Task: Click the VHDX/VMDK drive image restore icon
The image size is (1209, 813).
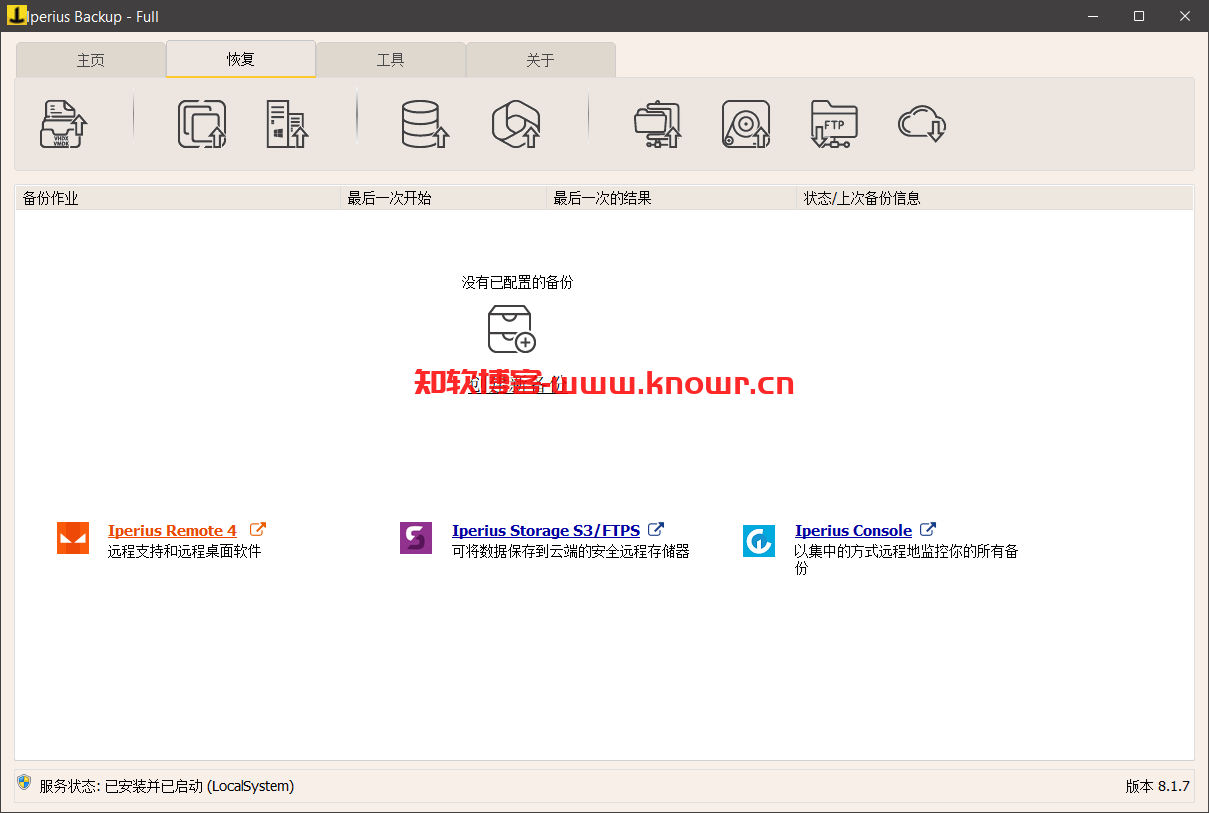Action: point(63,124)
